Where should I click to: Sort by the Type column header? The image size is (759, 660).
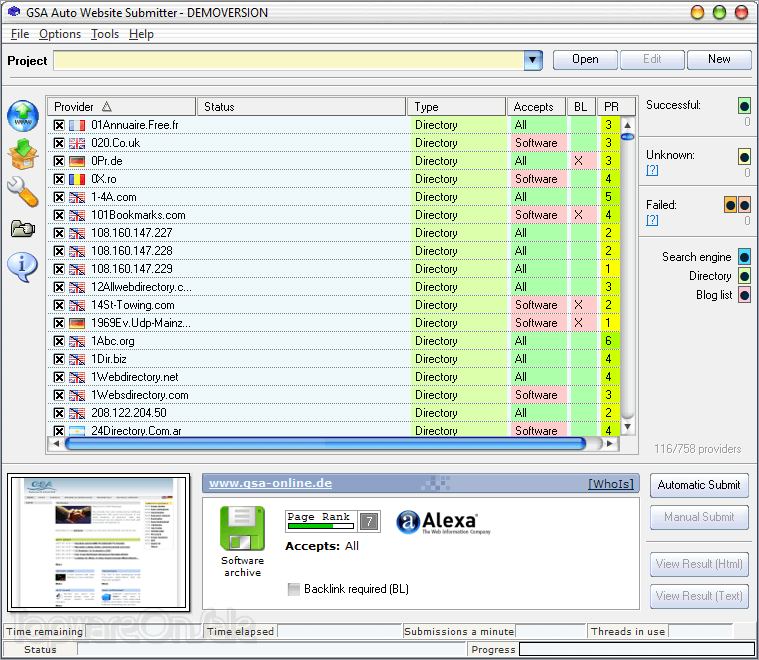(456, 107)
